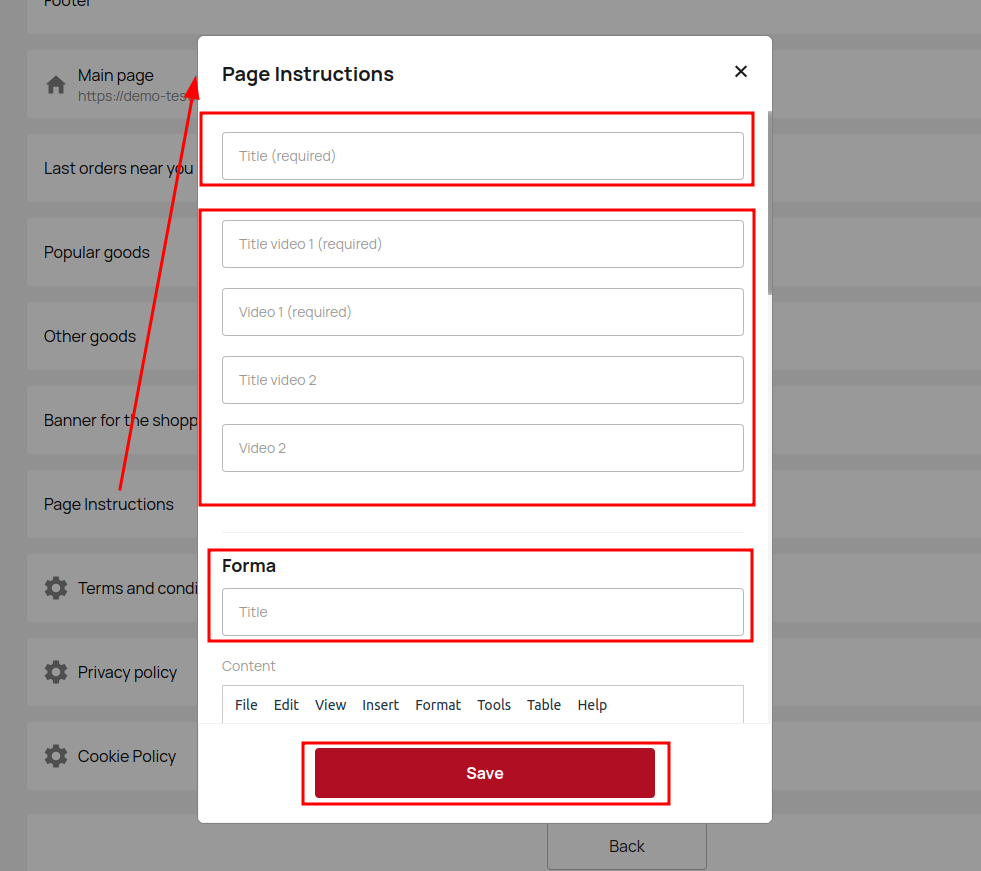This screenshot has height=871, width=981.
Task: Open the Tools menu in the editor
Action: click(x=494, y=705)
